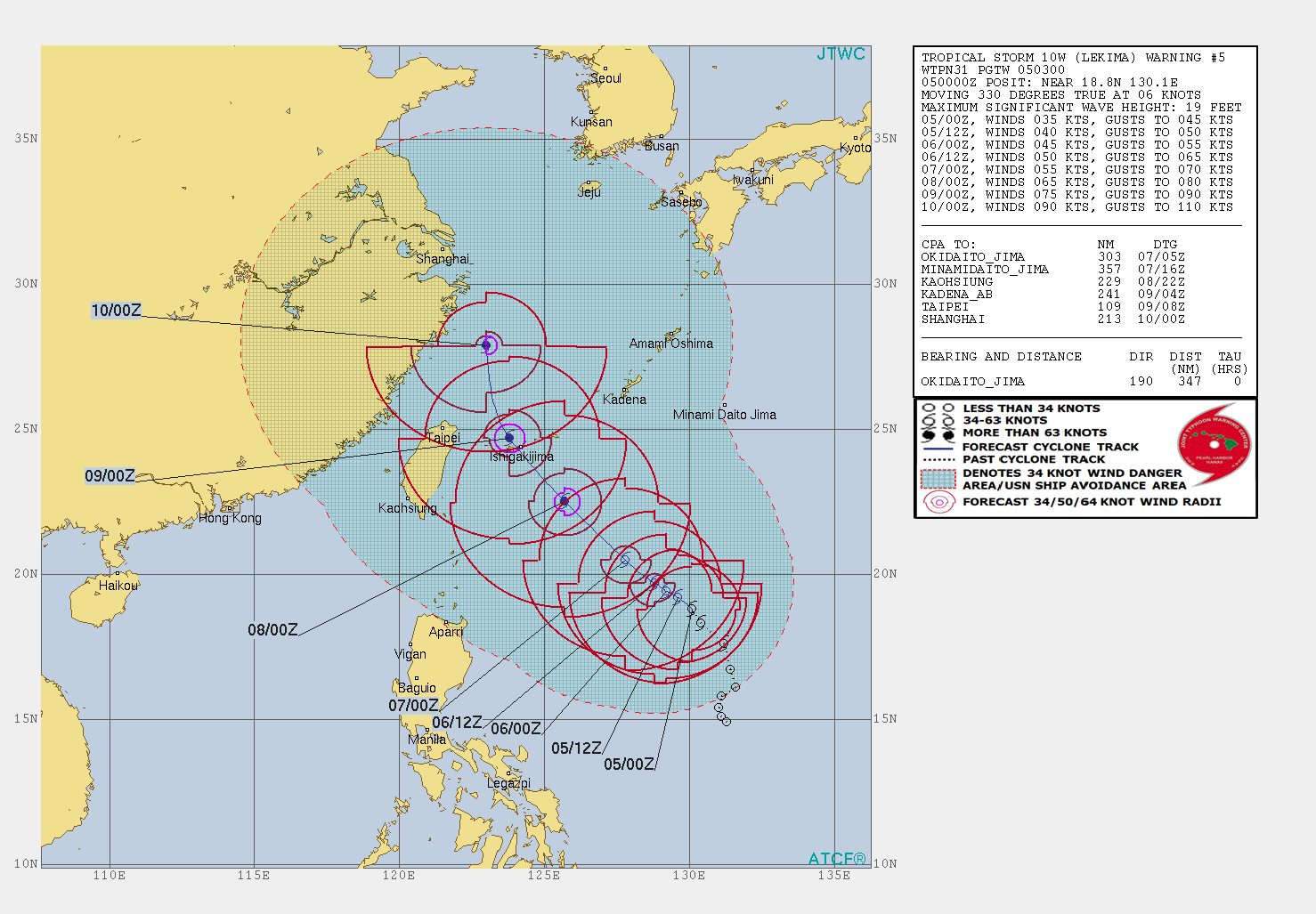Viewport: 1316px width, 914px height.
Task: Click the less than 34 knots symbol
Action: click(938, 408)
